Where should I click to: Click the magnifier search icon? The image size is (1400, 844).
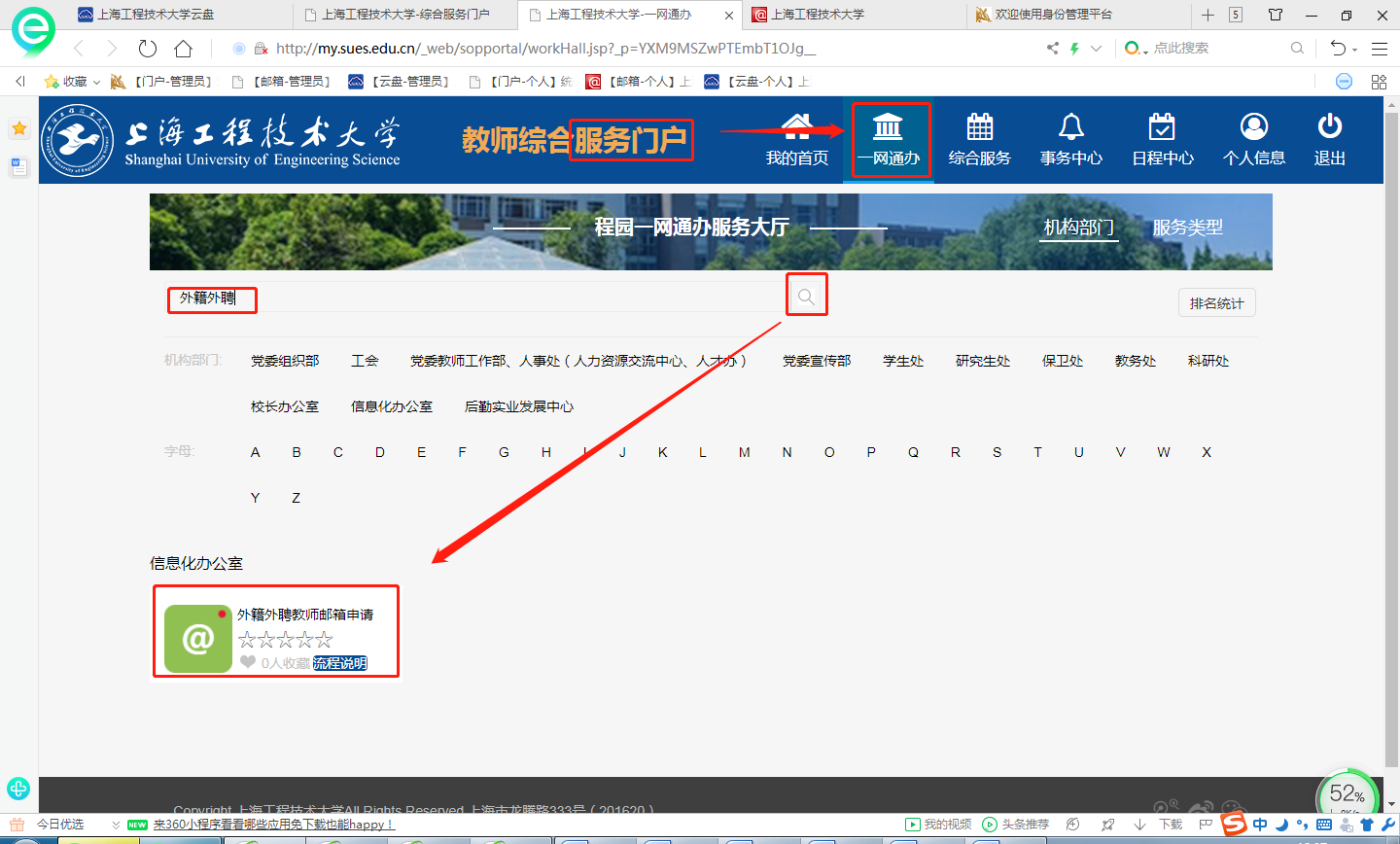(x=806, y=297)
